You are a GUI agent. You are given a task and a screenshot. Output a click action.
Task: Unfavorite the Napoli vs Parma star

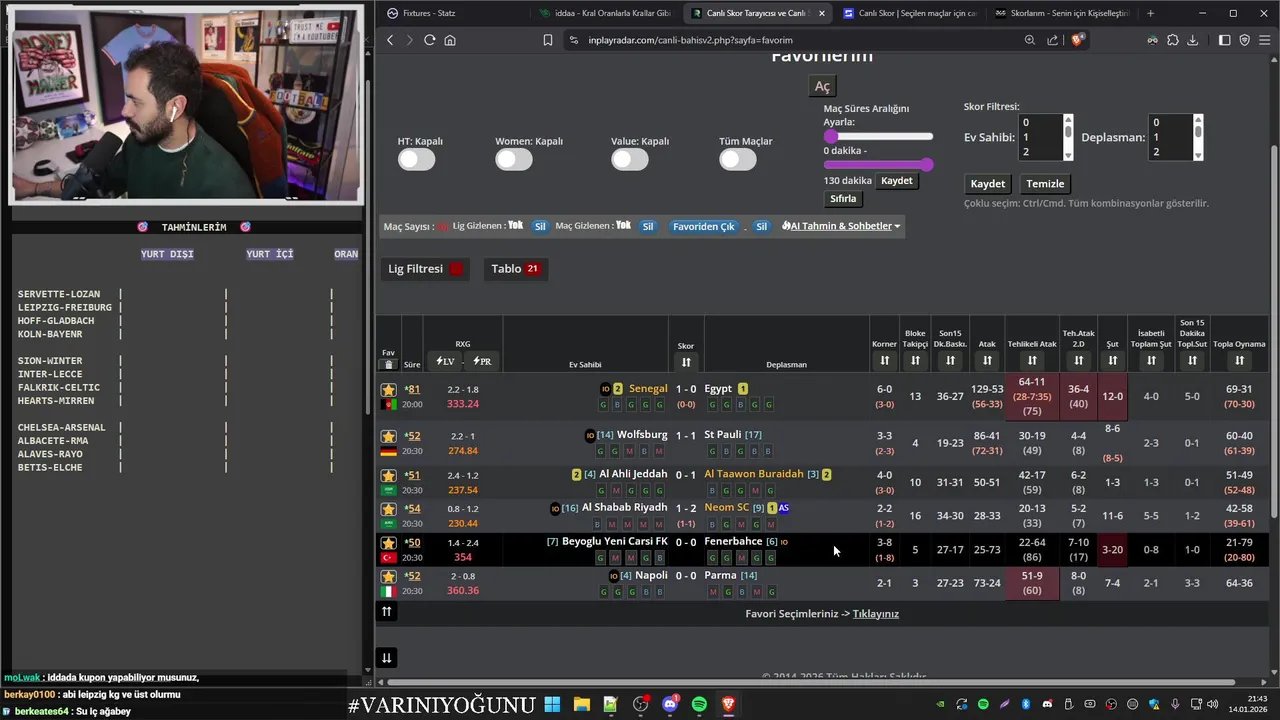coord(388,577)
